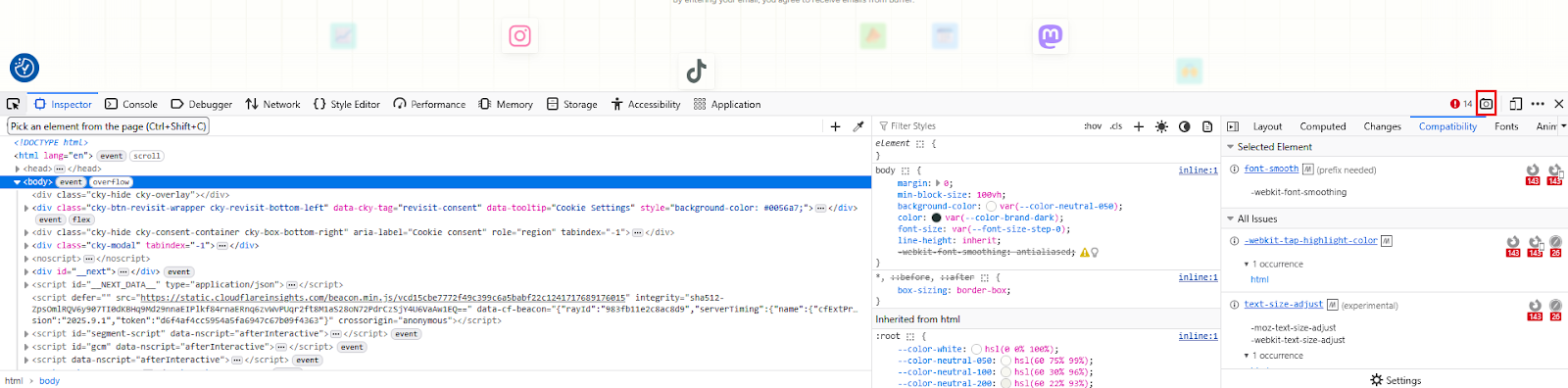The height and width of the screenshot is (388, 1568).
Task: Switch to the Inspector tab
Action: pyautogui.click(x=63, y=104)
